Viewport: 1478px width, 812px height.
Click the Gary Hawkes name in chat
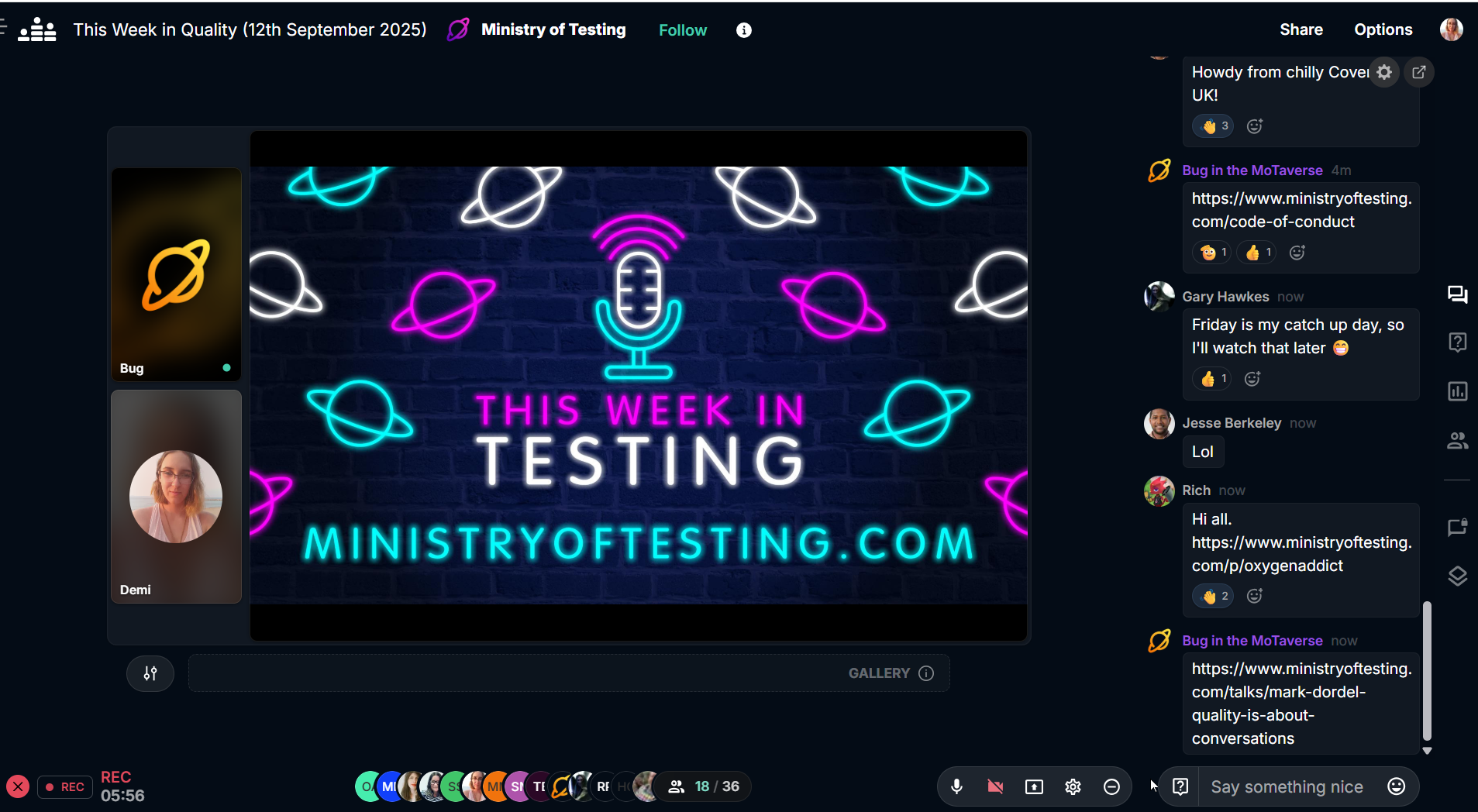point(1225,297)
